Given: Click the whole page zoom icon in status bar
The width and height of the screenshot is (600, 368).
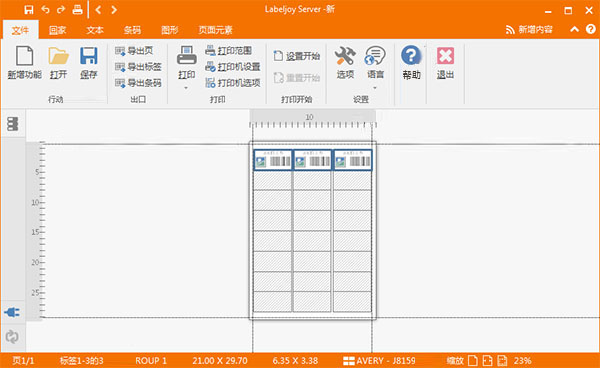Looking at the screenshot, I should [473, 361].
